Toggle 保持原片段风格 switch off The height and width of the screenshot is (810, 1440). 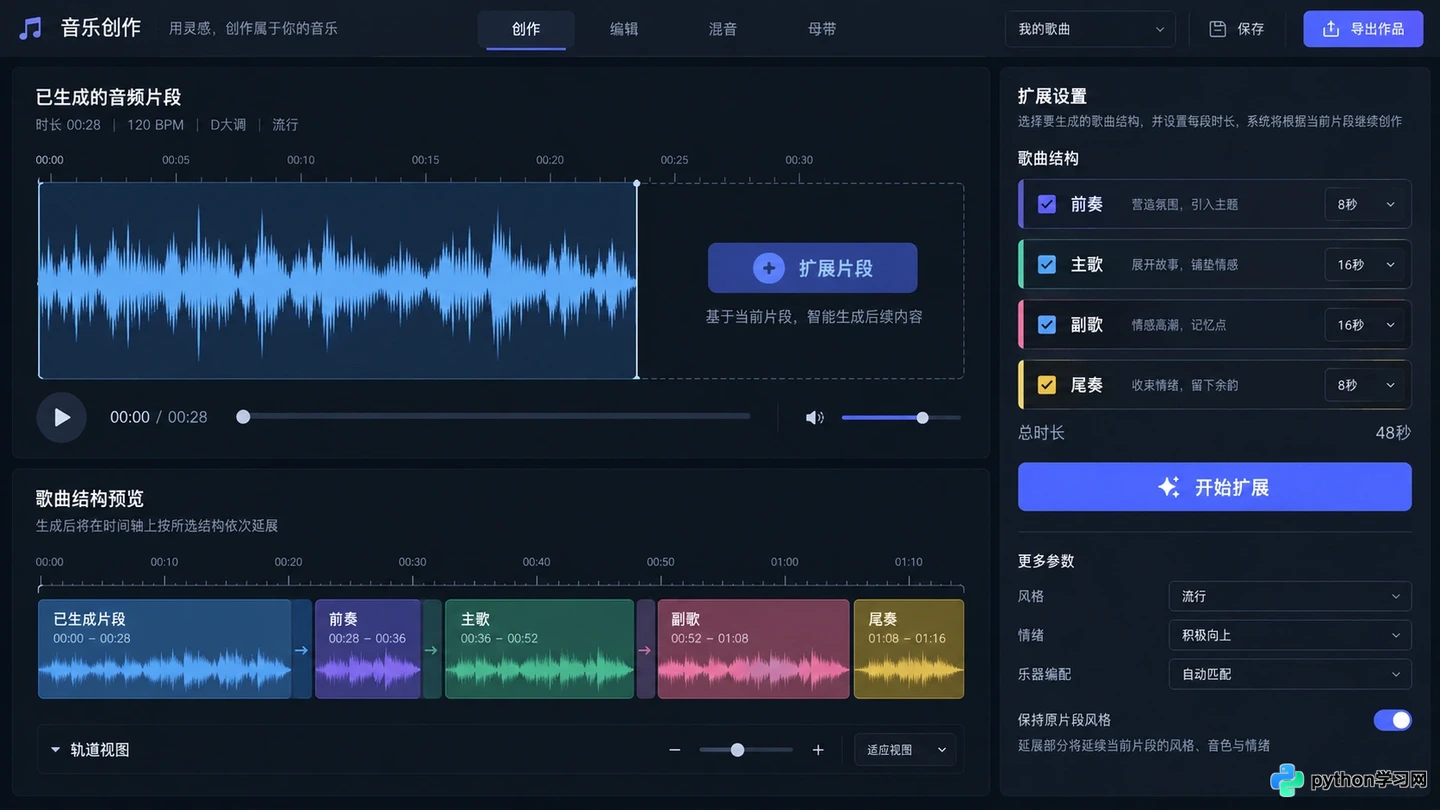point(1392,720)
